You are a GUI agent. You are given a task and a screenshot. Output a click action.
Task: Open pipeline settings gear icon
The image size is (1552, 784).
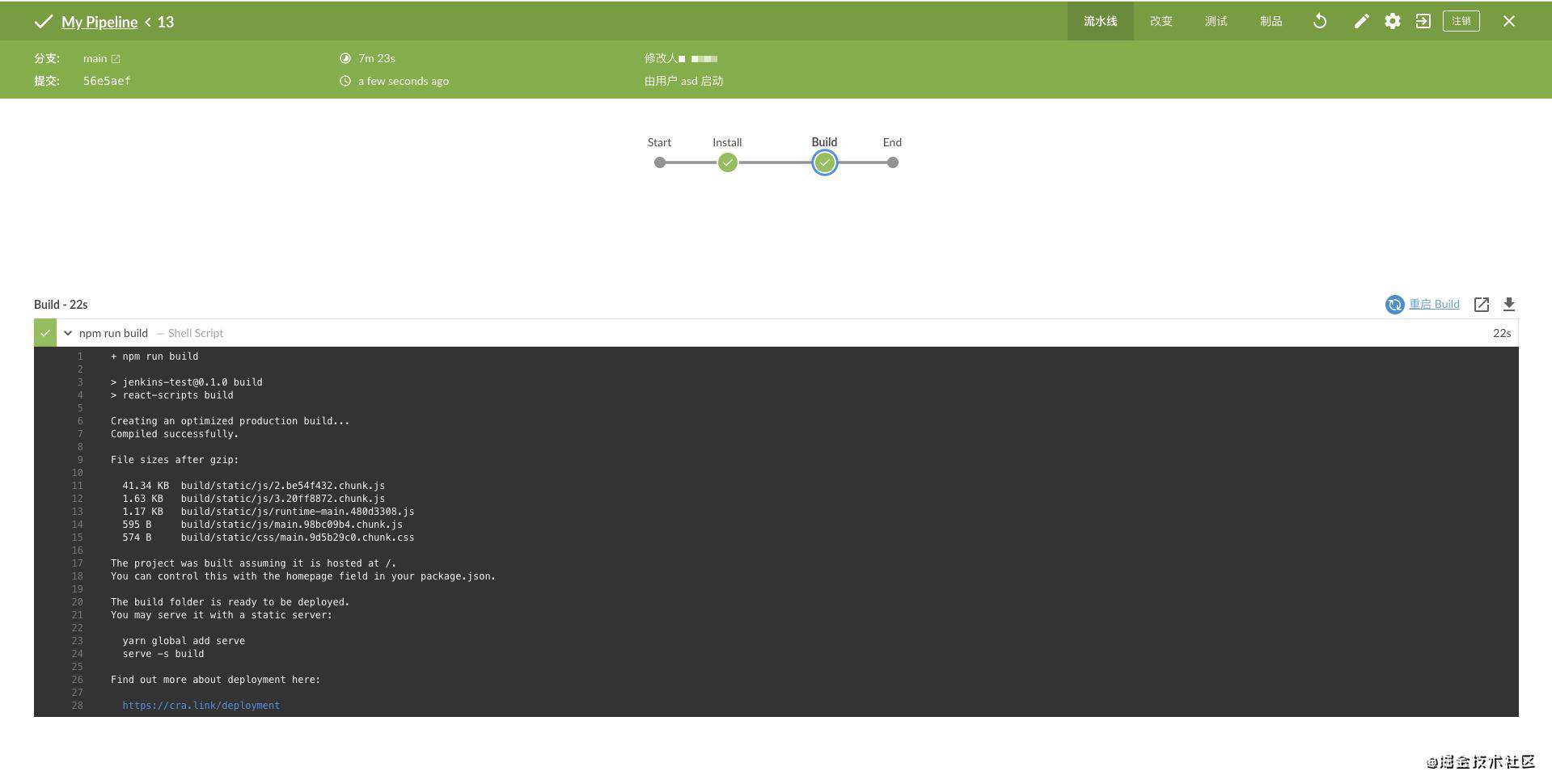[1392, 22]
